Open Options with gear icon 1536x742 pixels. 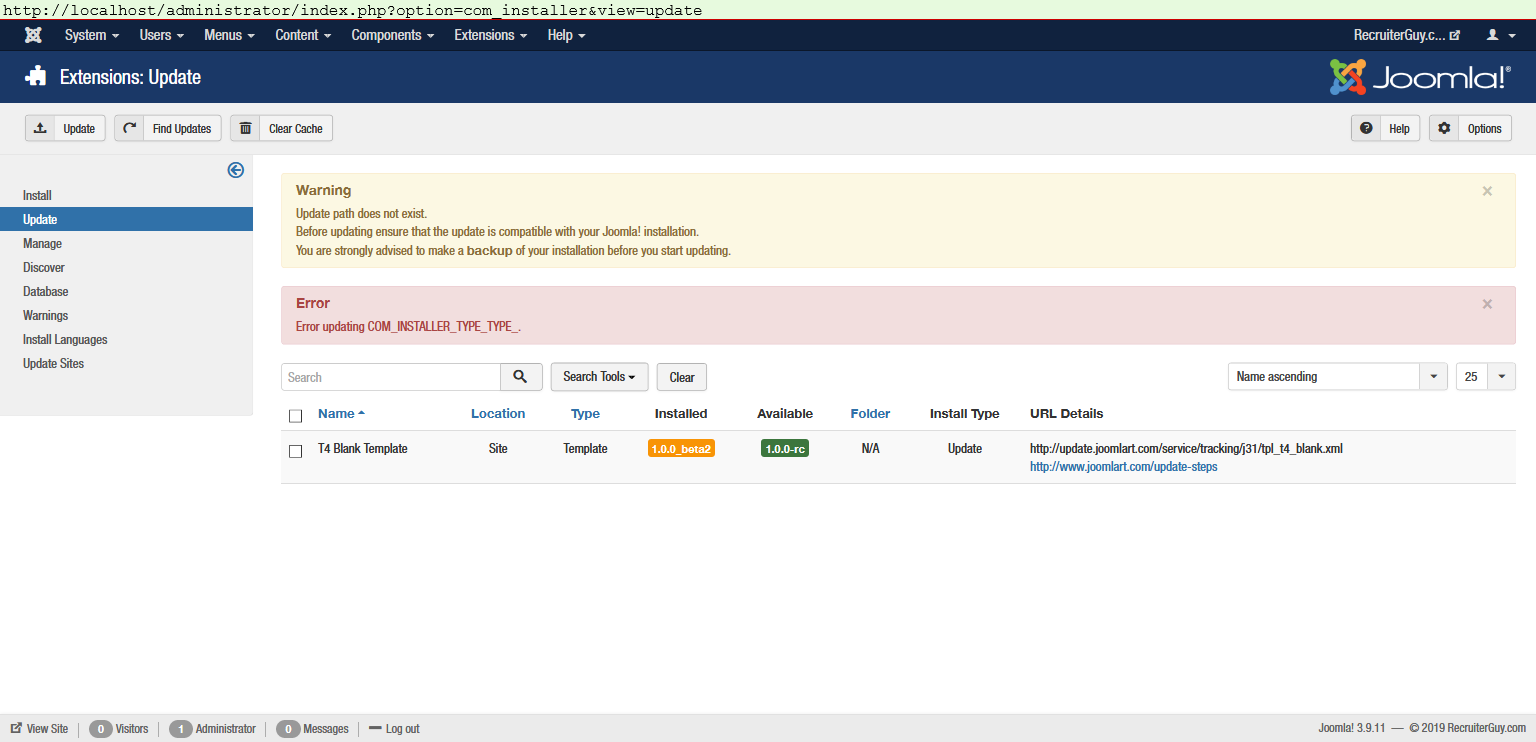[1470, 128]
